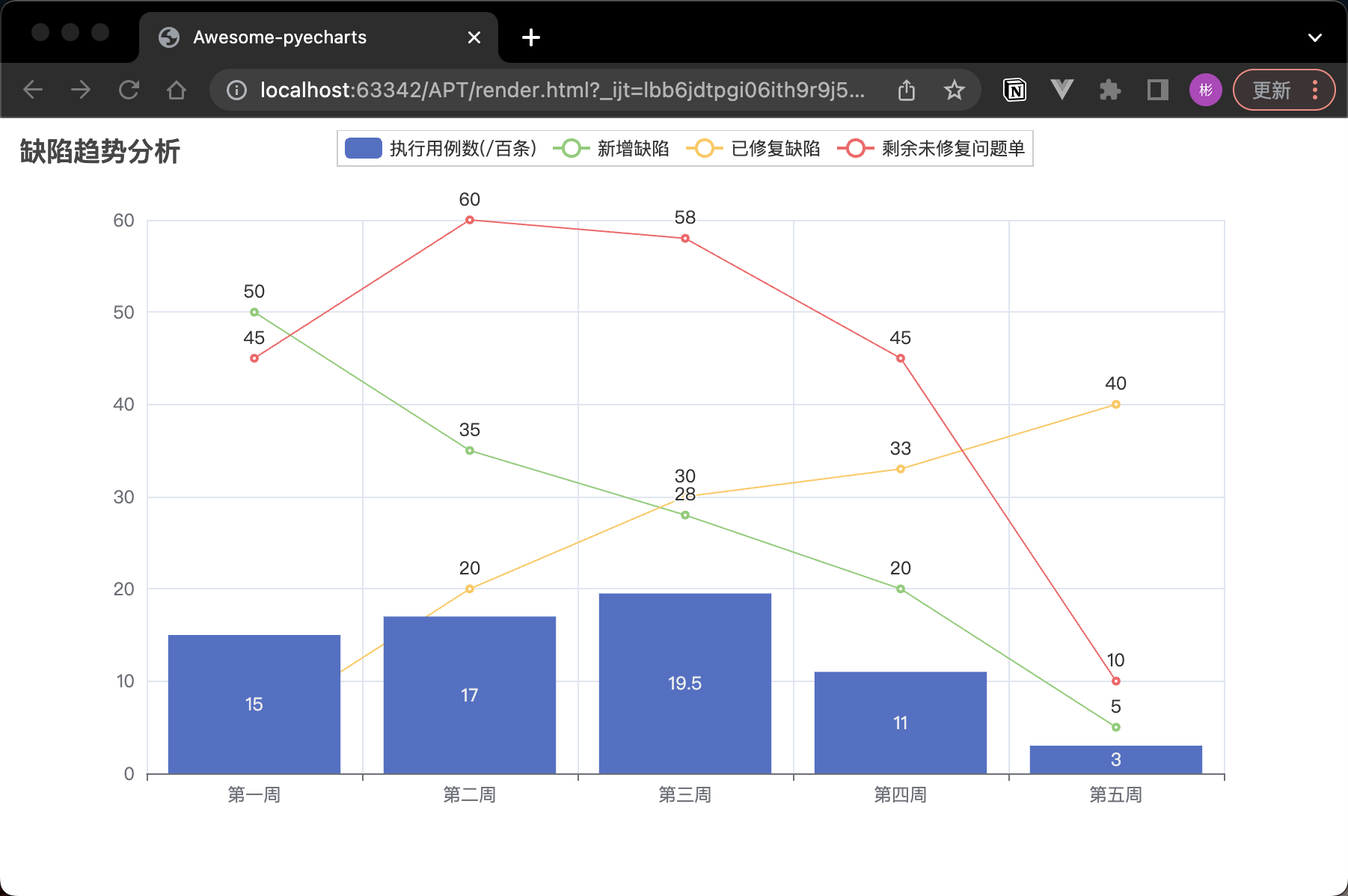Screen dimensions: 1348x896
Task: Click yellow data point valued 40
Action: click(1116, 405)
